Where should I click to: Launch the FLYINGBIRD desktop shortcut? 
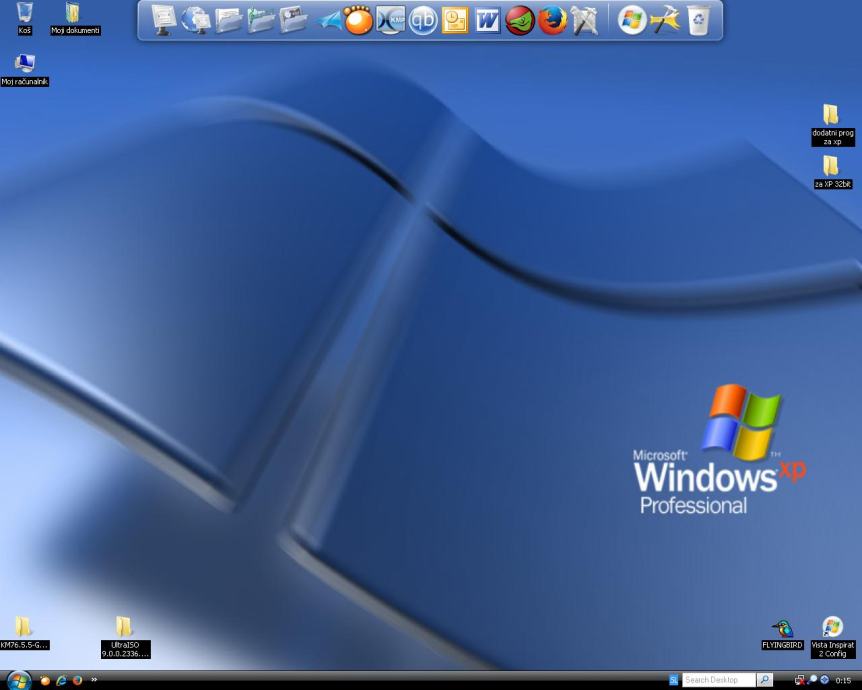[782, 634]
